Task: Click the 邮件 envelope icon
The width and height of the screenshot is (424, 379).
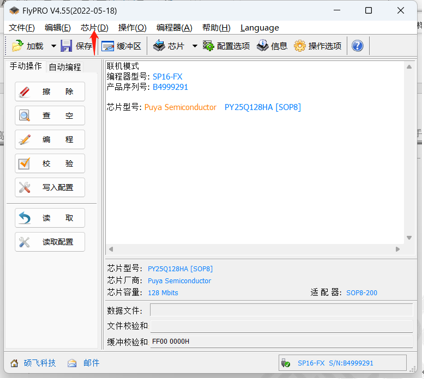Action: click(72, 363)
